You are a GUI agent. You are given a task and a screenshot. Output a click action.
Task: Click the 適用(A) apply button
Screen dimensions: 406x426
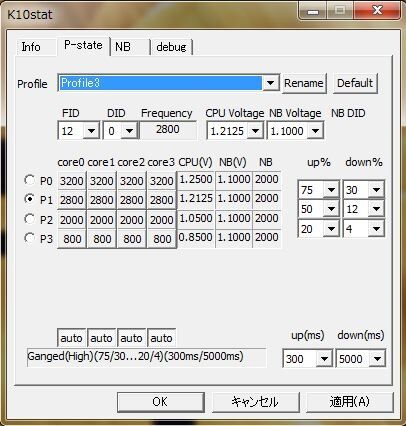(349, 402)
